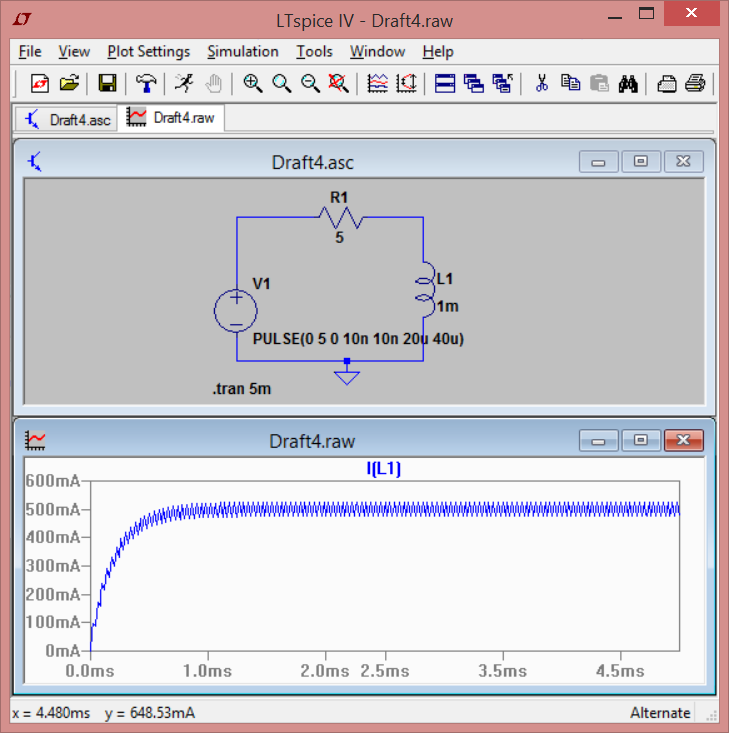The image size is (729, 733).
Task: Click the PULSE source value text
Action: (x=358, y=339)
